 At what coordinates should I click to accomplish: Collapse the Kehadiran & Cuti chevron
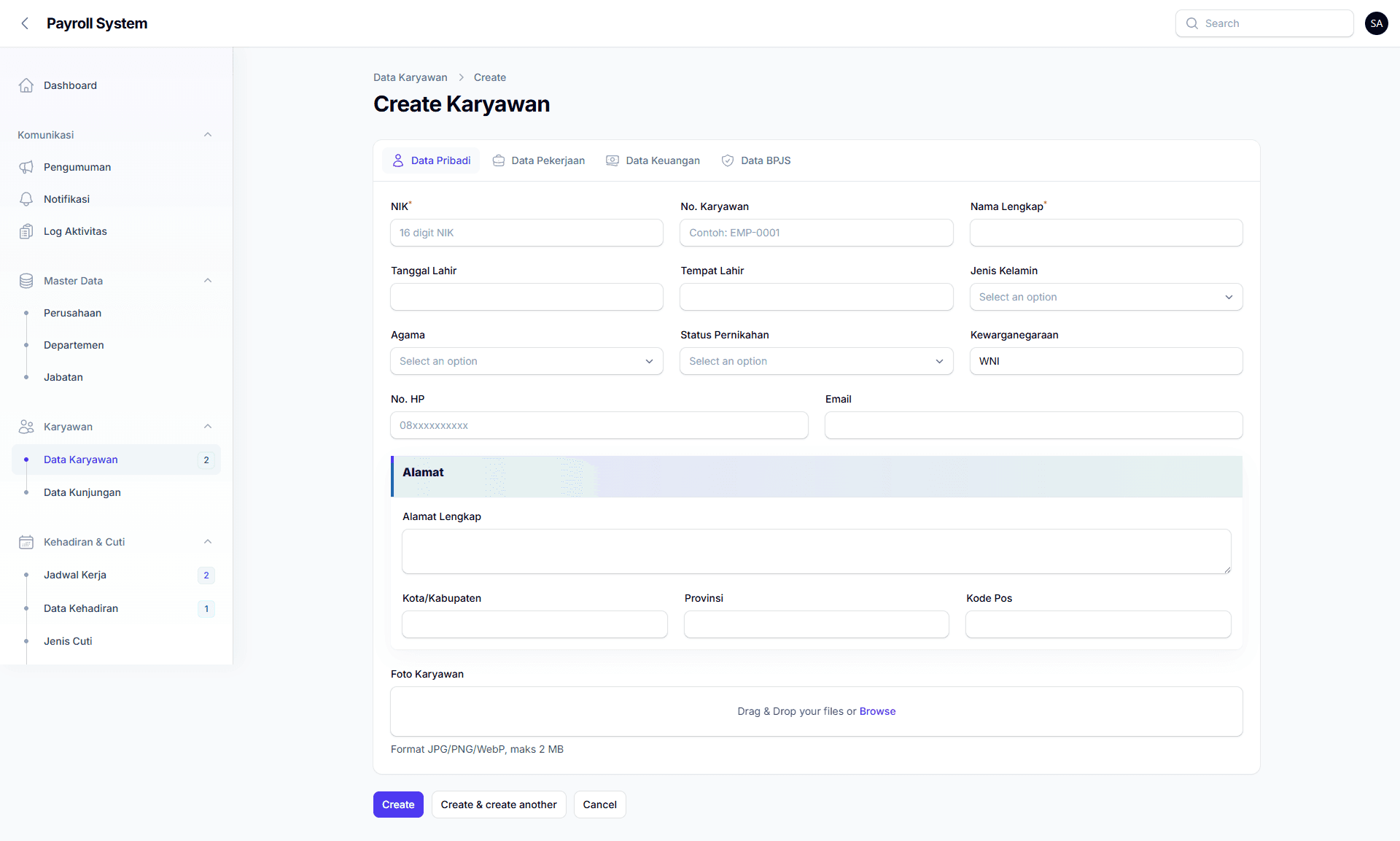(x=208, y=542)
